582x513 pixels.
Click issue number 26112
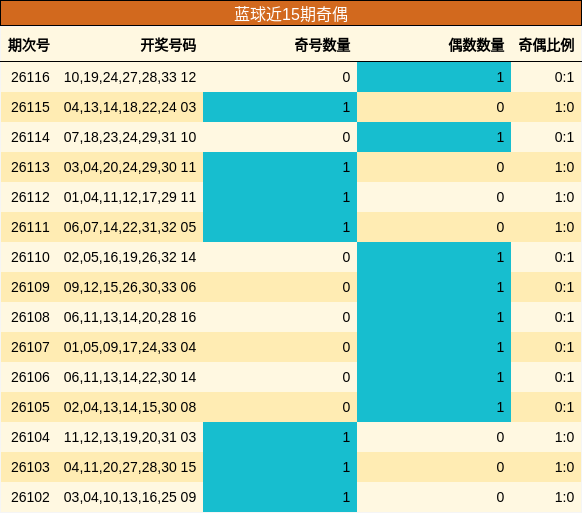tap(30, 197)
